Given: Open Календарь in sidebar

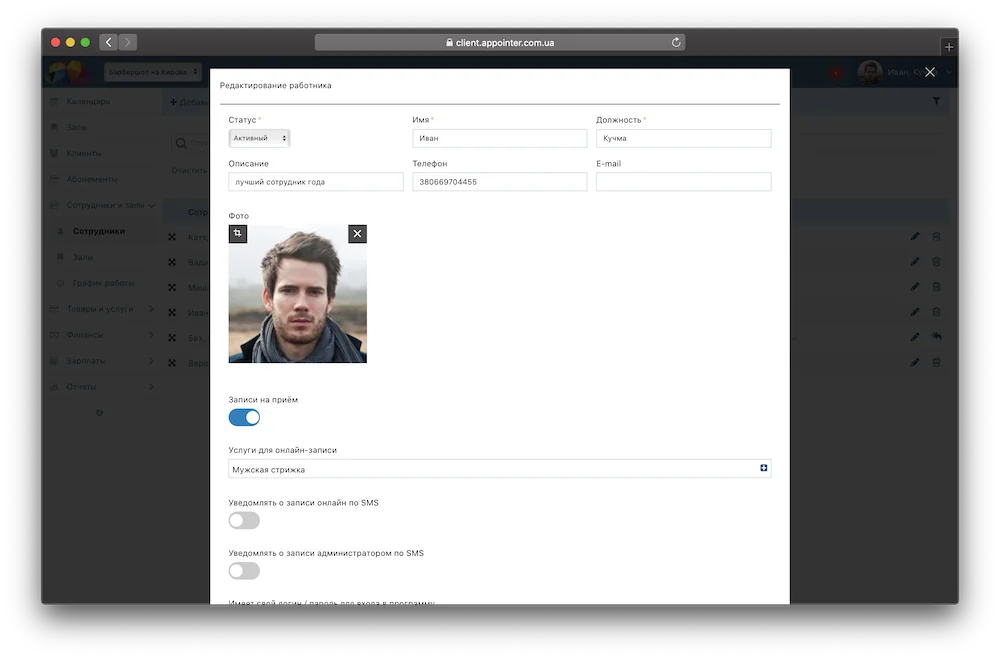Looking at the screenshot, I should click(88, 101).
